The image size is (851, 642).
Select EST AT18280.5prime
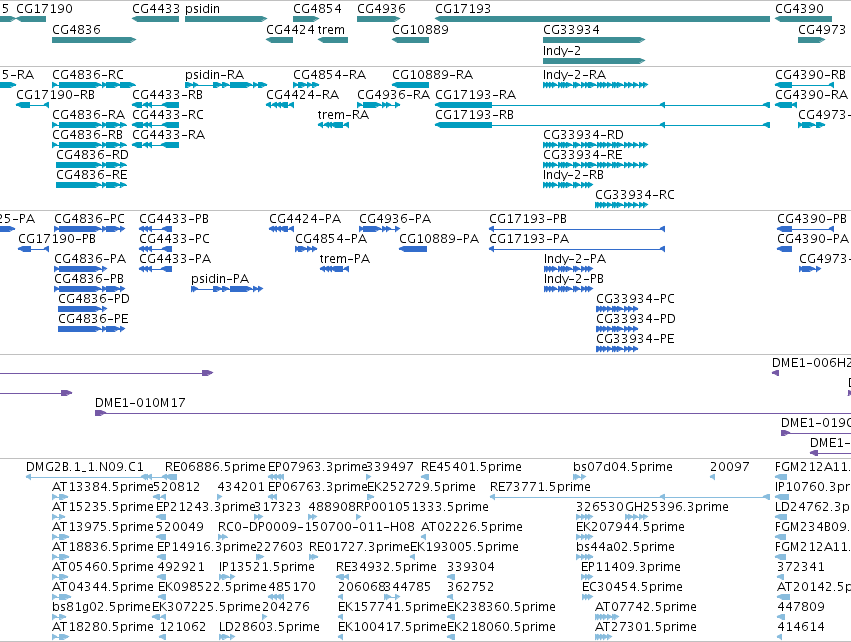[103, 627]
